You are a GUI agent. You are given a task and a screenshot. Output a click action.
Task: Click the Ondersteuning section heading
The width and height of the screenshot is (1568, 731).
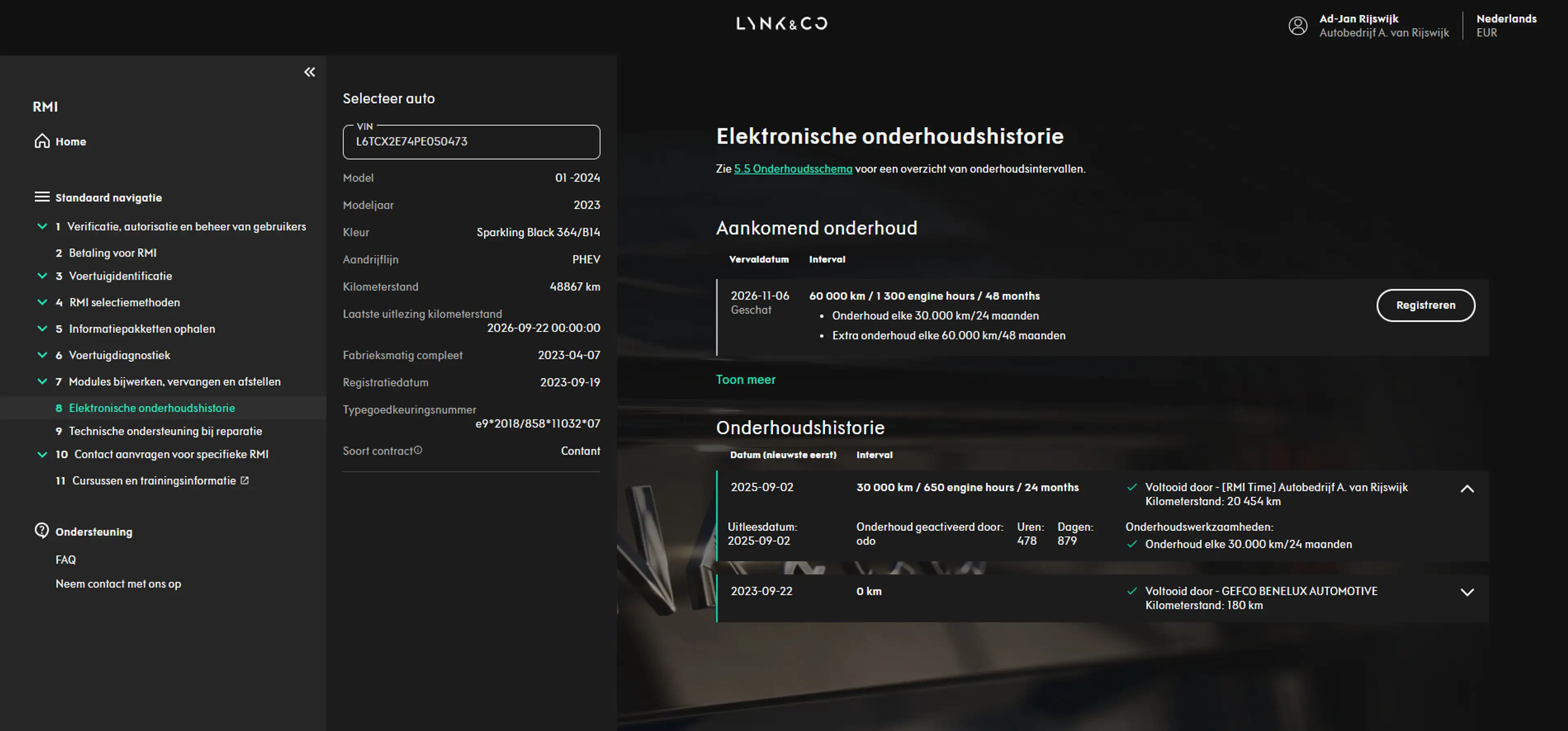[94, 531]
